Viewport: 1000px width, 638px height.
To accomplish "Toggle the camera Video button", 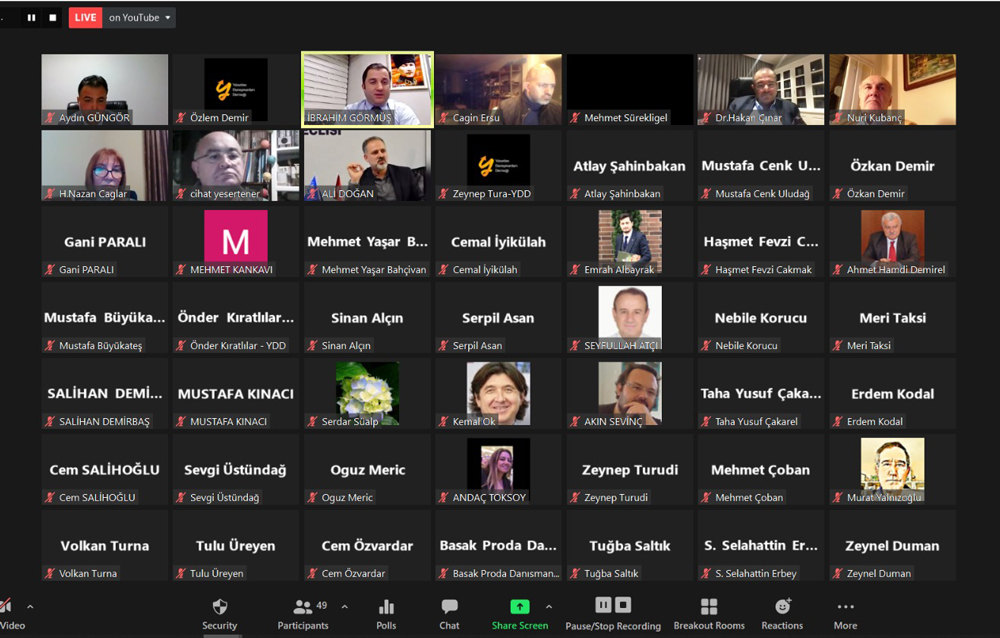I will click(8, 613).
